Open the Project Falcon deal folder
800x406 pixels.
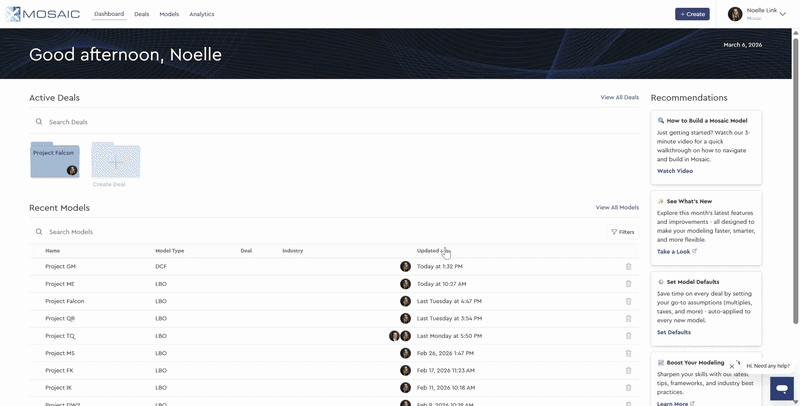55,160
